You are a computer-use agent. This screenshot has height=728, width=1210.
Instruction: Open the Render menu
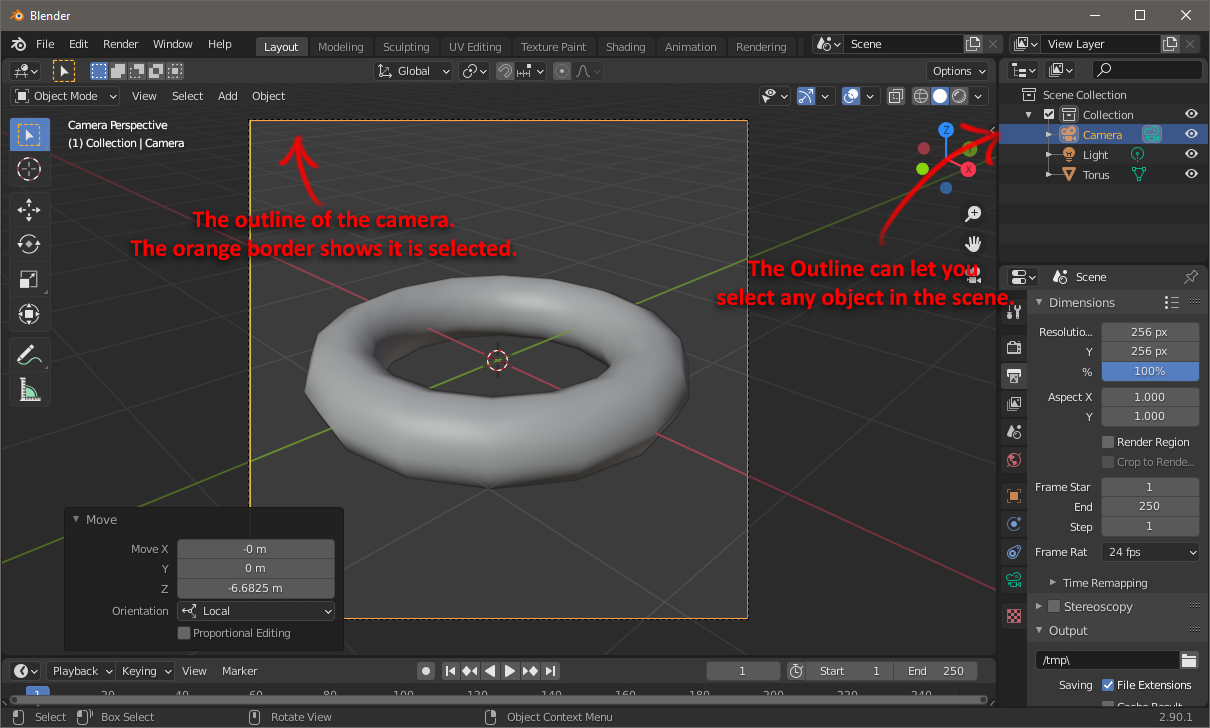121,44
